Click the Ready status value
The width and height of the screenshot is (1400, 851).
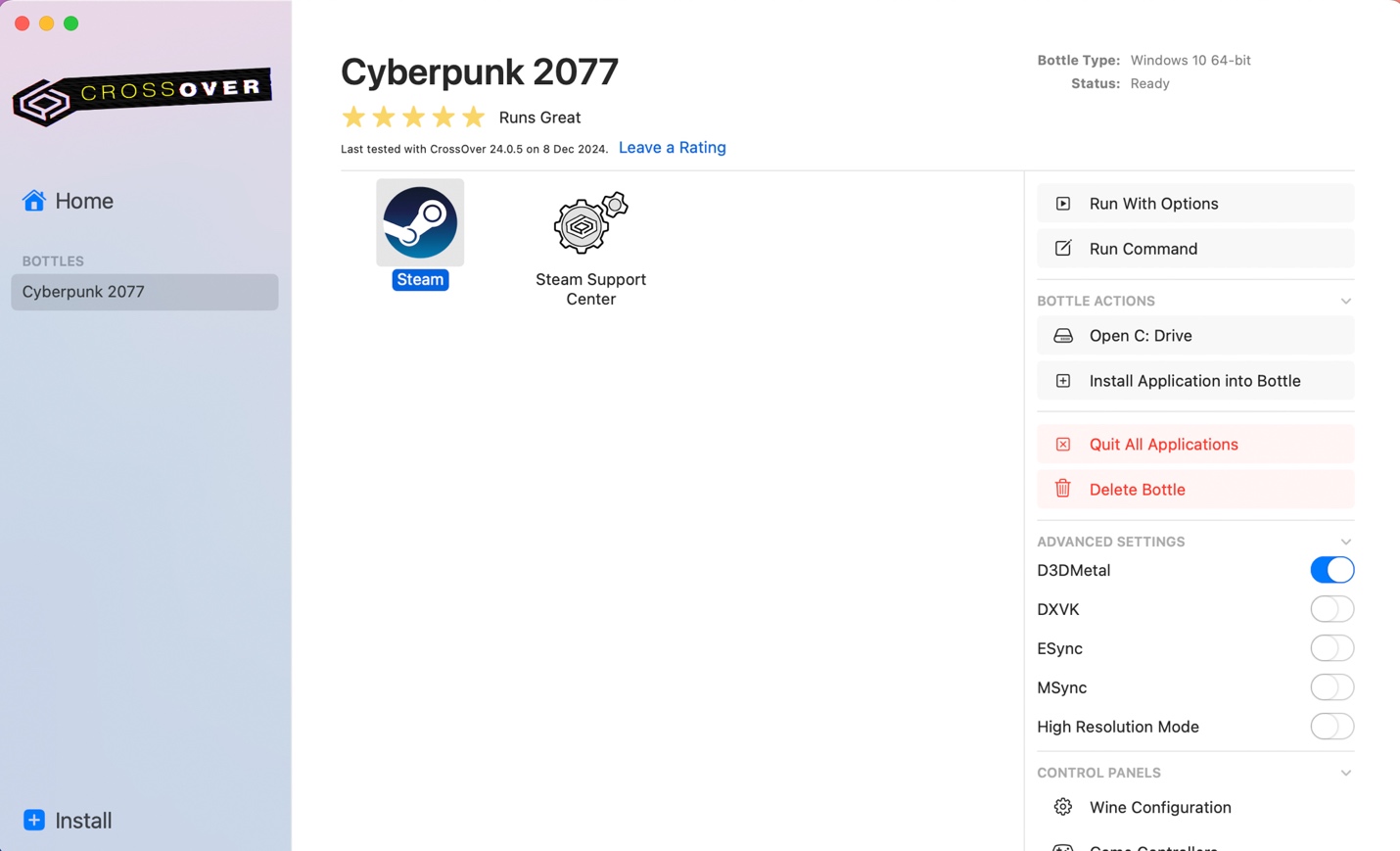coord(1149,83)
